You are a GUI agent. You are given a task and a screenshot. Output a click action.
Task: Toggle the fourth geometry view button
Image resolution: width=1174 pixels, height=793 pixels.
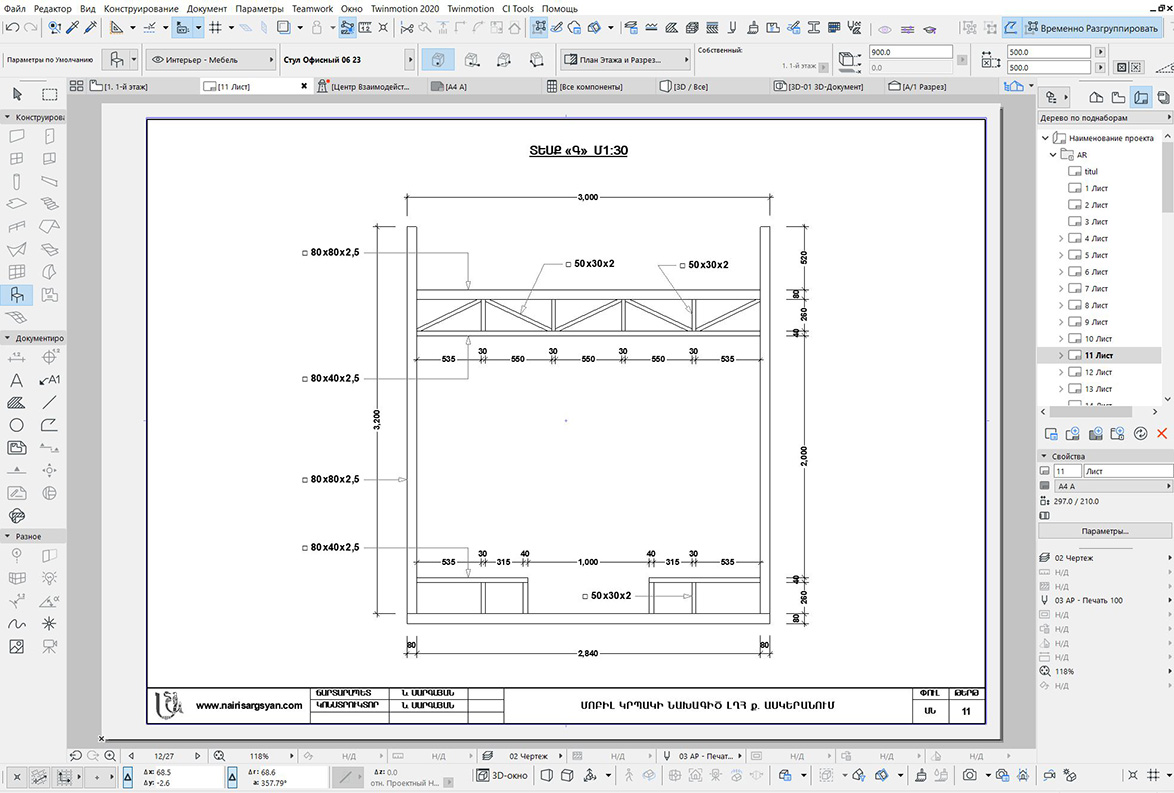pos(537,59)
